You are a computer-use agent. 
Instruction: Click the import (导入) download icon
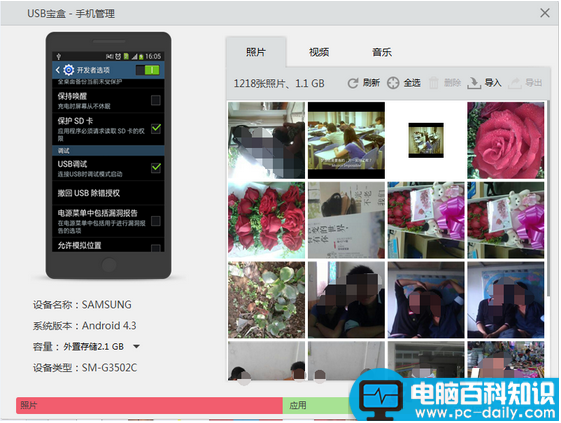474,83
